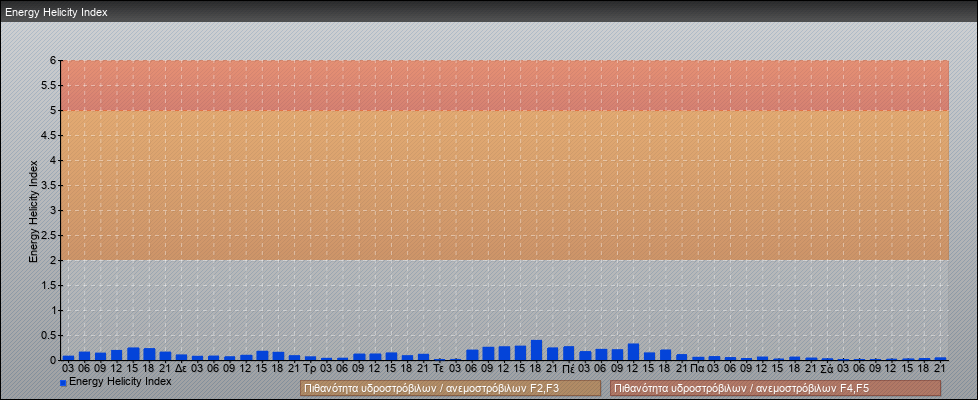Click the Πέ day label on the x-axis
The image size is (978, 400).
(568, 369)
